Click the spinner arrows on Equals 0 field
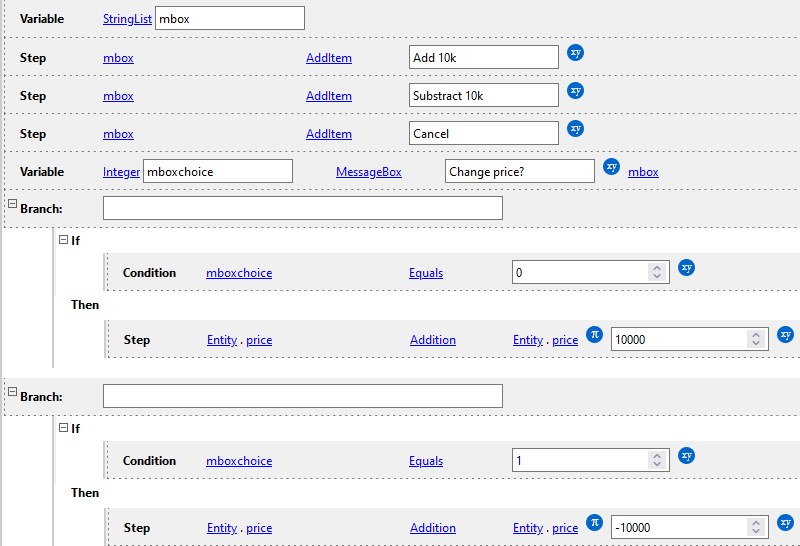Viewport: 800px width, 546px height. [x=657, y=273]
